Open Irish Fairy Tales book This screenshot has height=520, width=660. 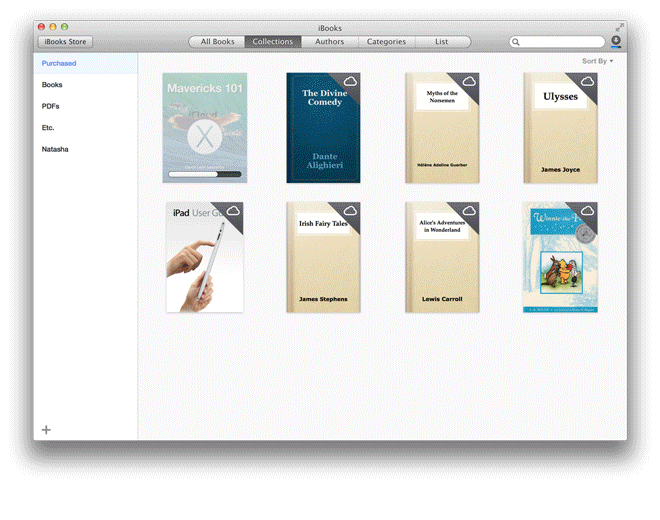point(323,257)
